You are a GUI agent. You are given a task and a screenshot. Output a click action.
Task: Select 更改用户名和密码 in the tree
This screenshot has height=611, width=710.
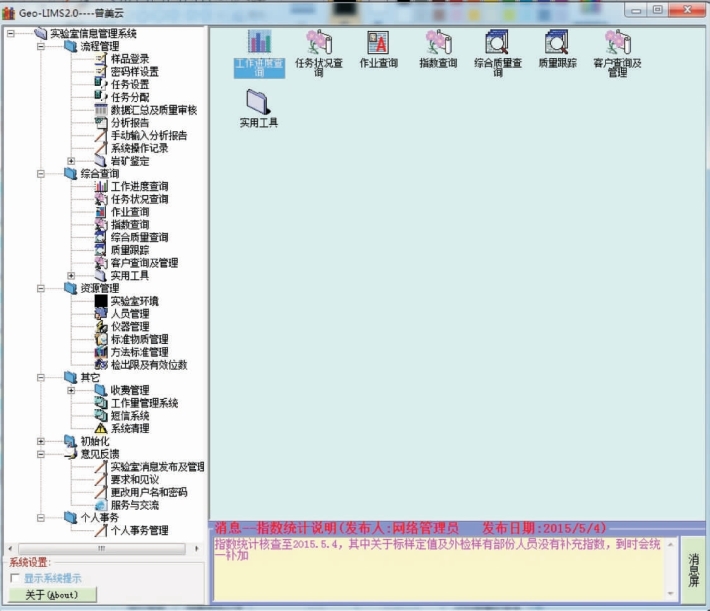click(x=148, y=492)
